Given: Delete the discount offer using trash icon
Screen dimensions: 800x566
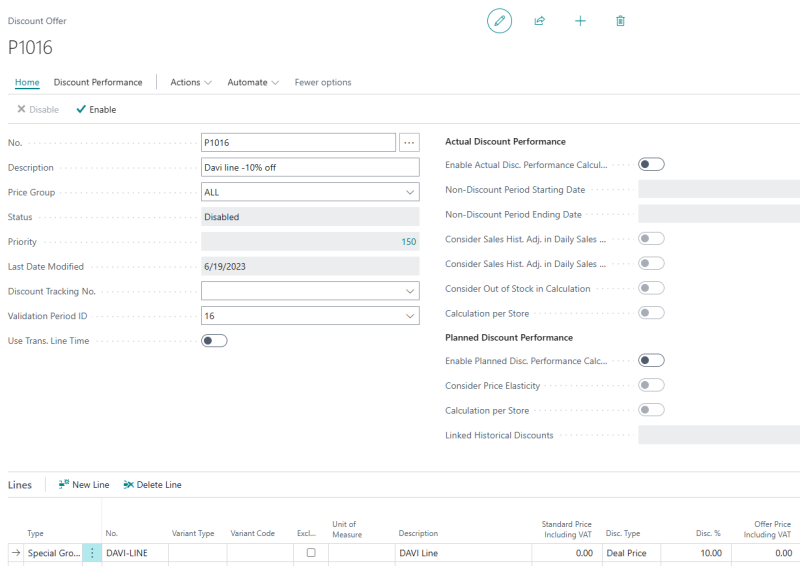Looking at the screenshot, I should pyautogui.click(x=620, y=21).
